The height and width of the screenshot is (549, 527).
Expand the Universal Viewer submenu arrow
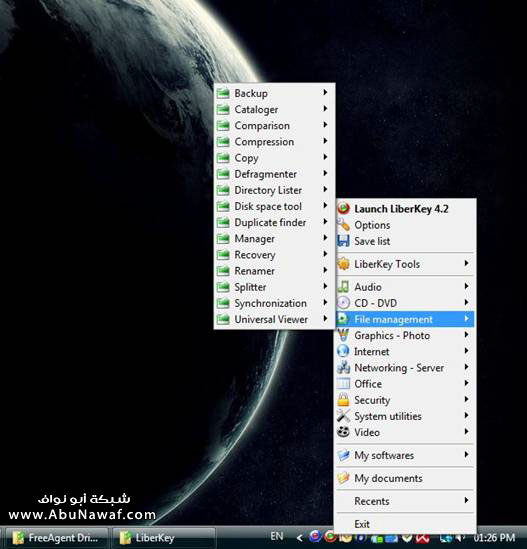[x=325, y=318]
